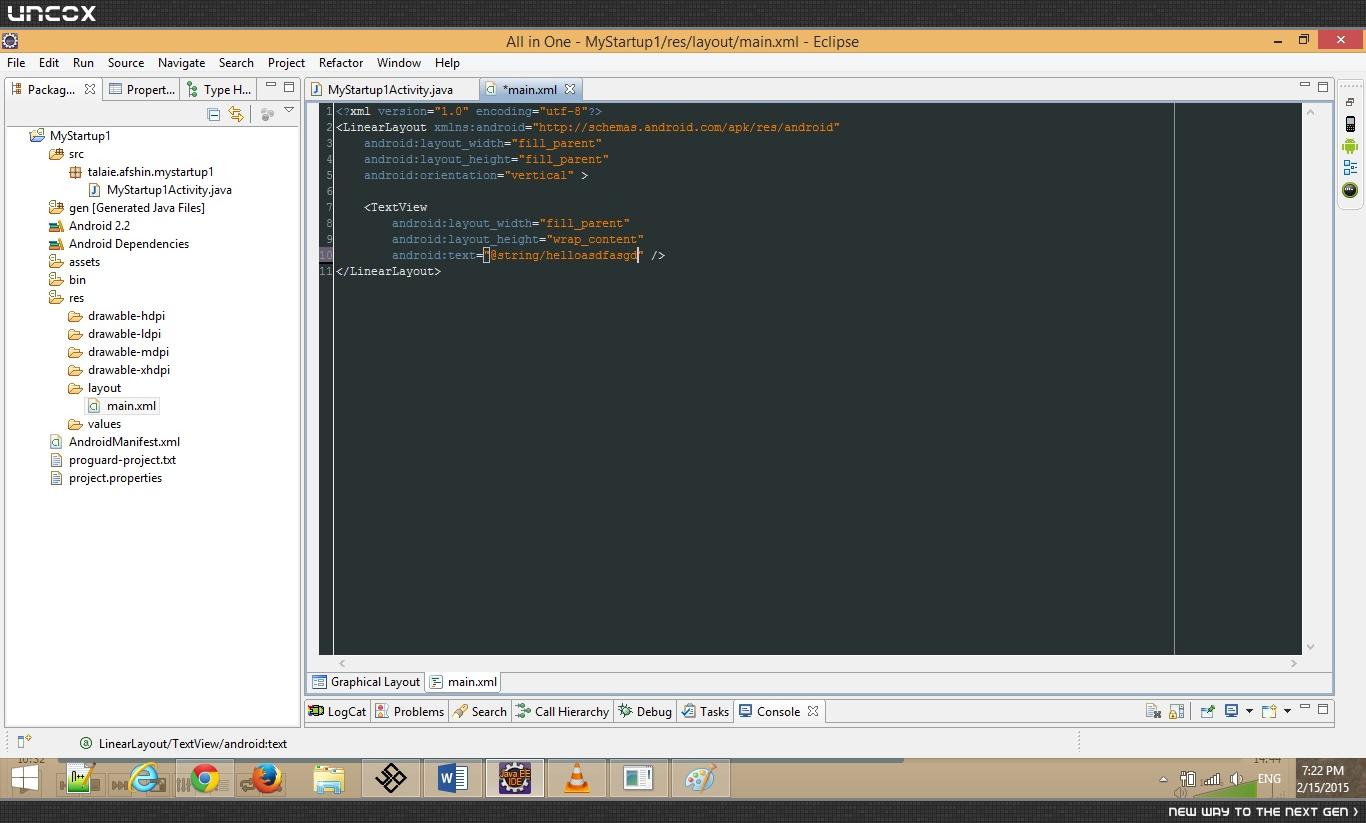Select the assets folder
This screenshot has width=1366, height=823.
click(84, 261)
